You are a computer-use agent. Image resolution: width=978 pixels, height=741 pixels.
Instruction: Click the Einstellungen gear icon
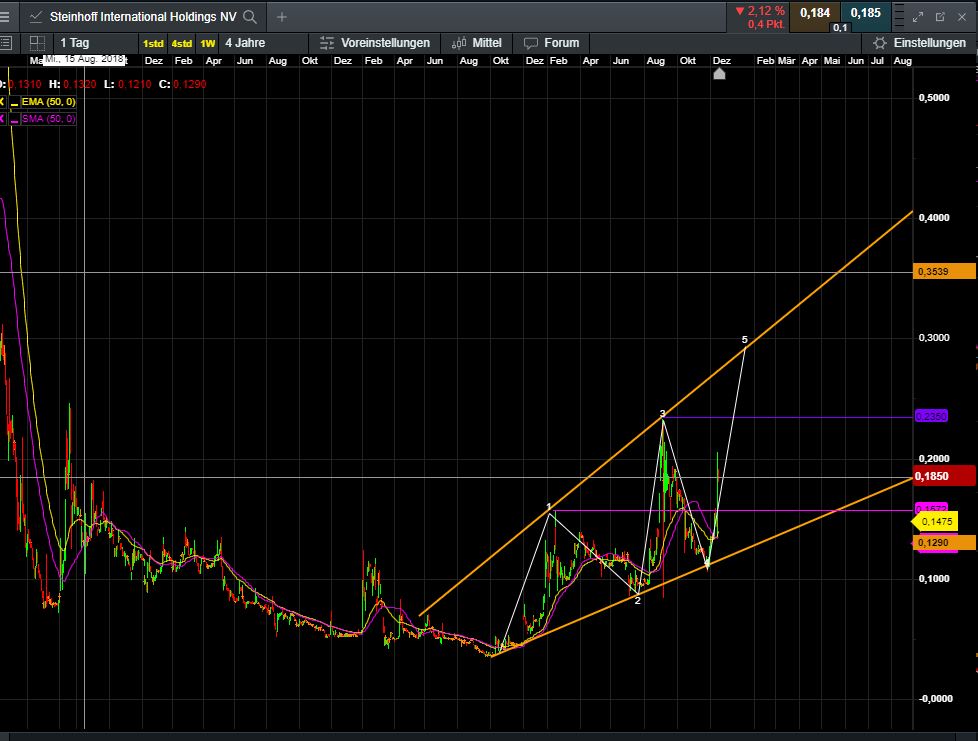879,43
